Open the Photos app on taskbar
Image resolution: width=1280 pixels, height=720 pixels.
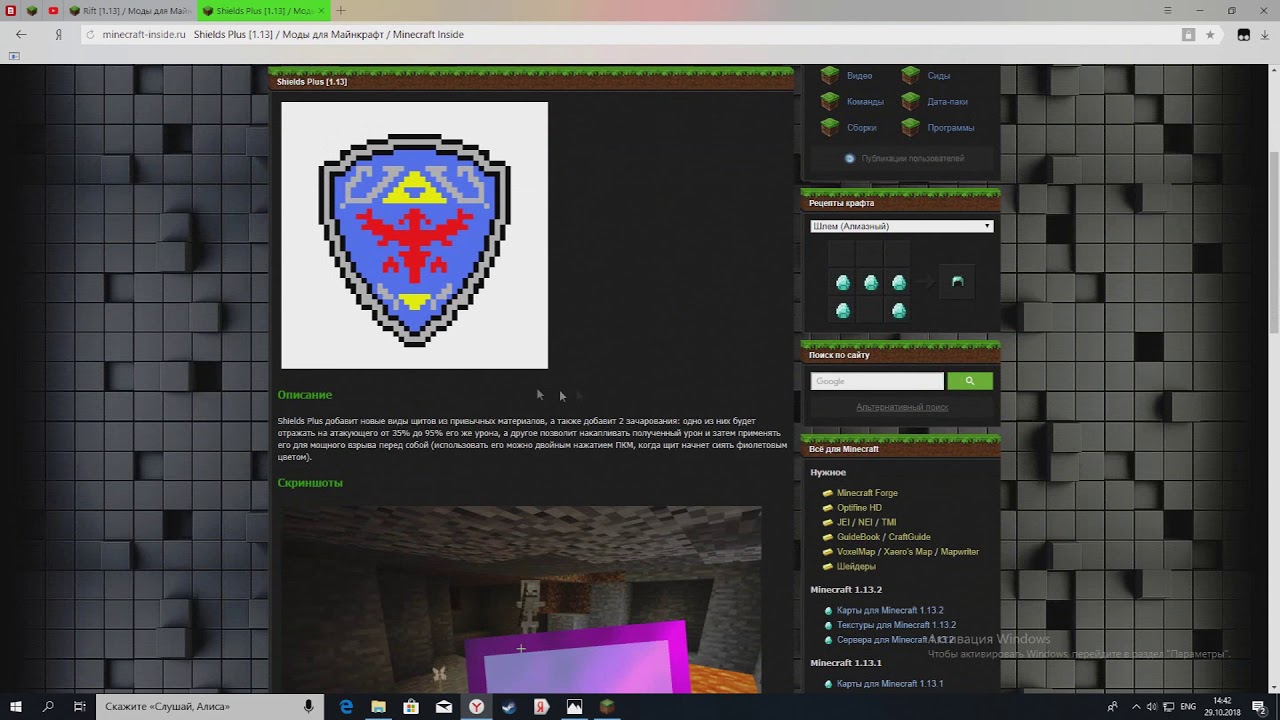point(574,707)
